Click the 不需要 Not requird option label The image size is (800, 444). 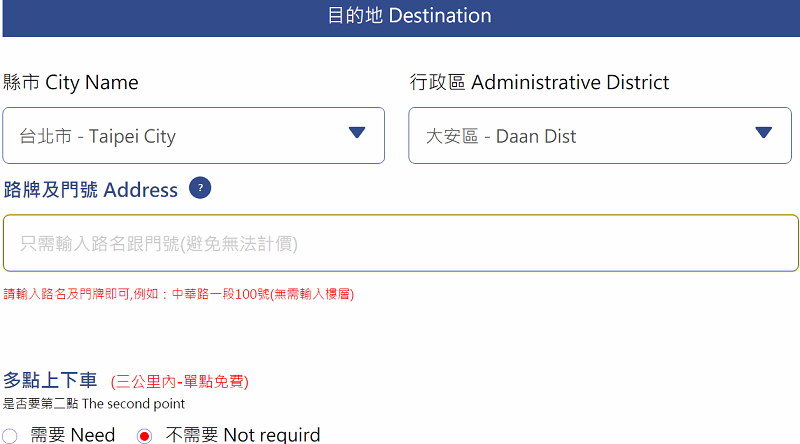tap(242, 435)
